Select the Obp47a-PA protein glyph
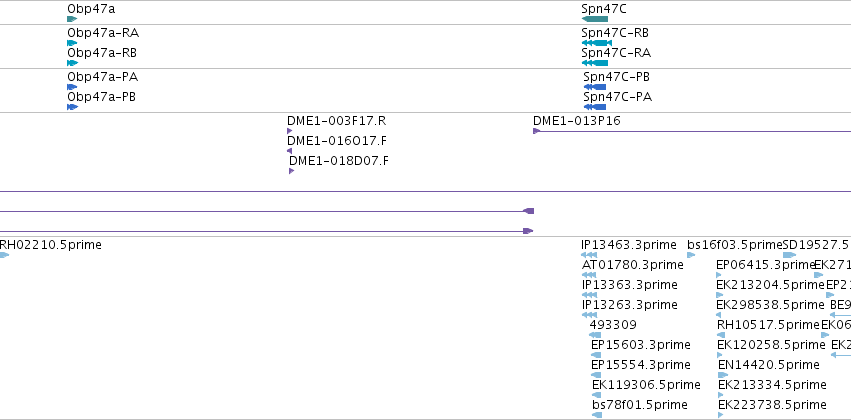The image size is (851, 420). pos(72,87)
